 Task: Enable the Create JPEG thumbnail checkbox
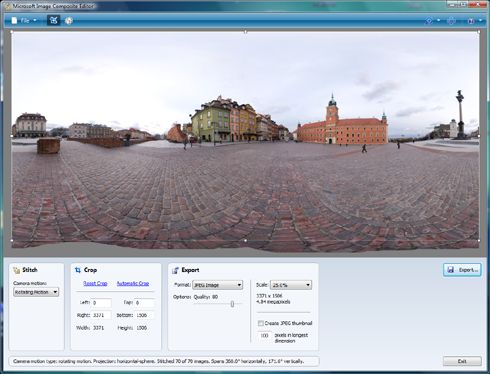pyautogui.click(x=261, y=323)
